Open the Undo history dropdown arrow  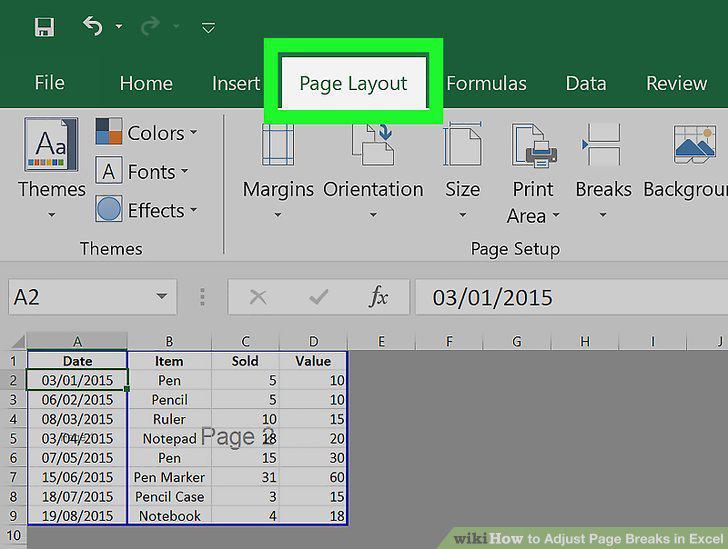pyautogui.click(x=119, y=26)
